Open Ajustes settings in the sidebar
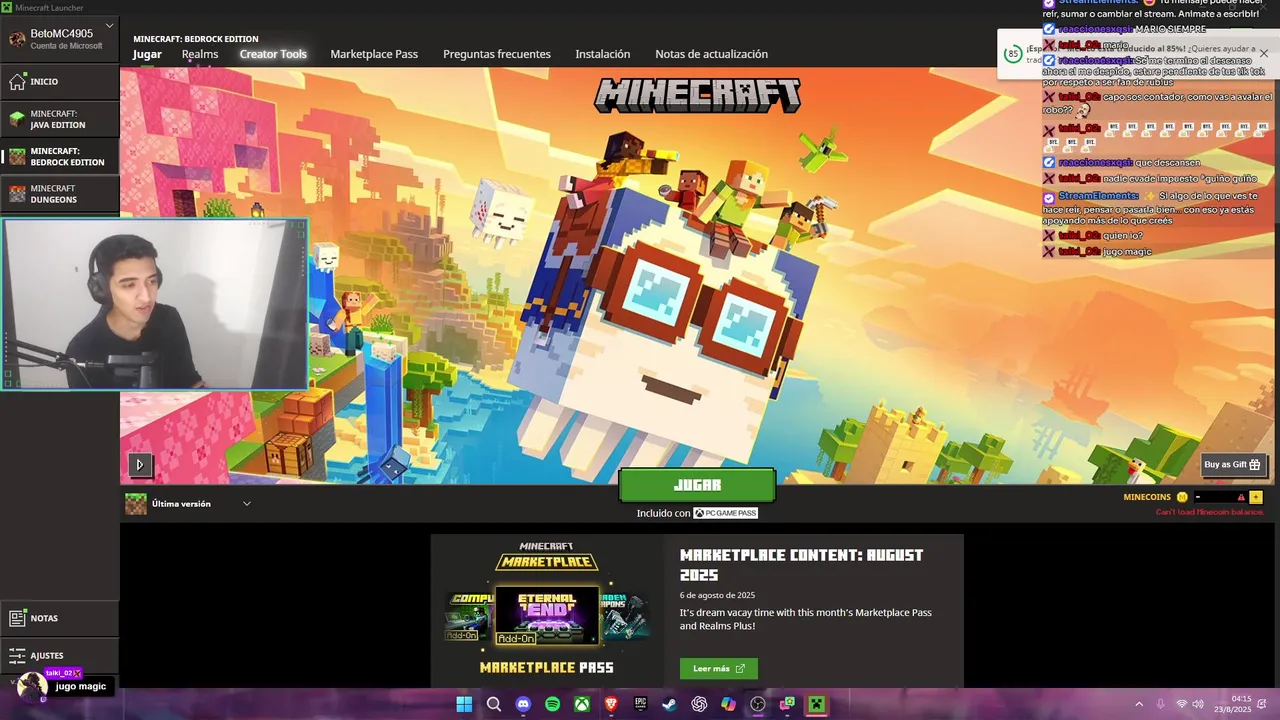Image resolution: width=1280 pixels, height=720 pixels. (59, 655)
